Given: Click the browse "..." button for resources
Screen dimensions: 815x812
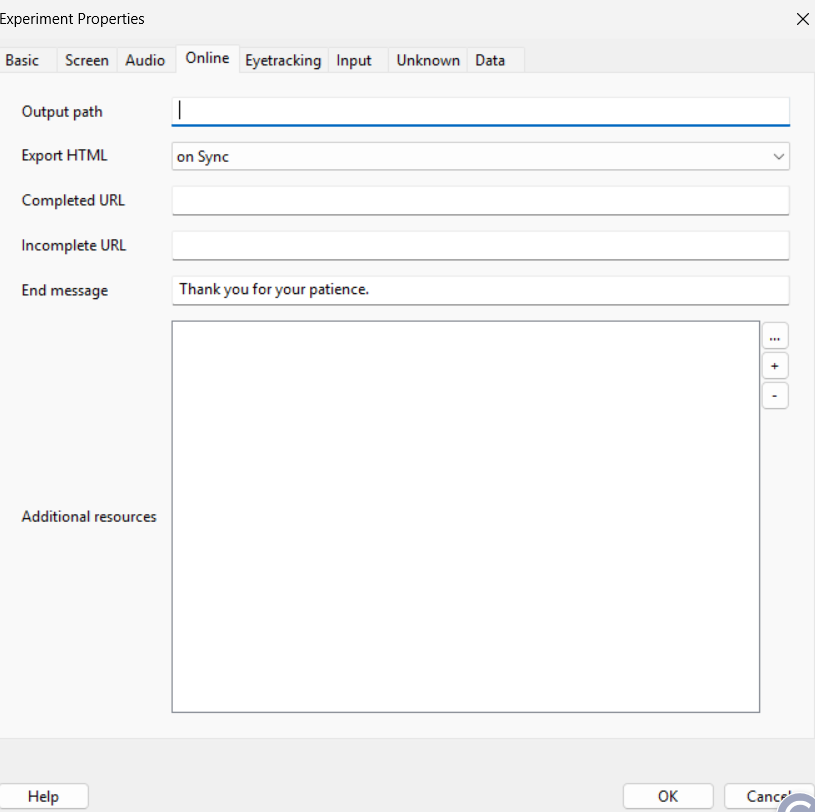Looking at the screenshot, I should click(775, 336).
